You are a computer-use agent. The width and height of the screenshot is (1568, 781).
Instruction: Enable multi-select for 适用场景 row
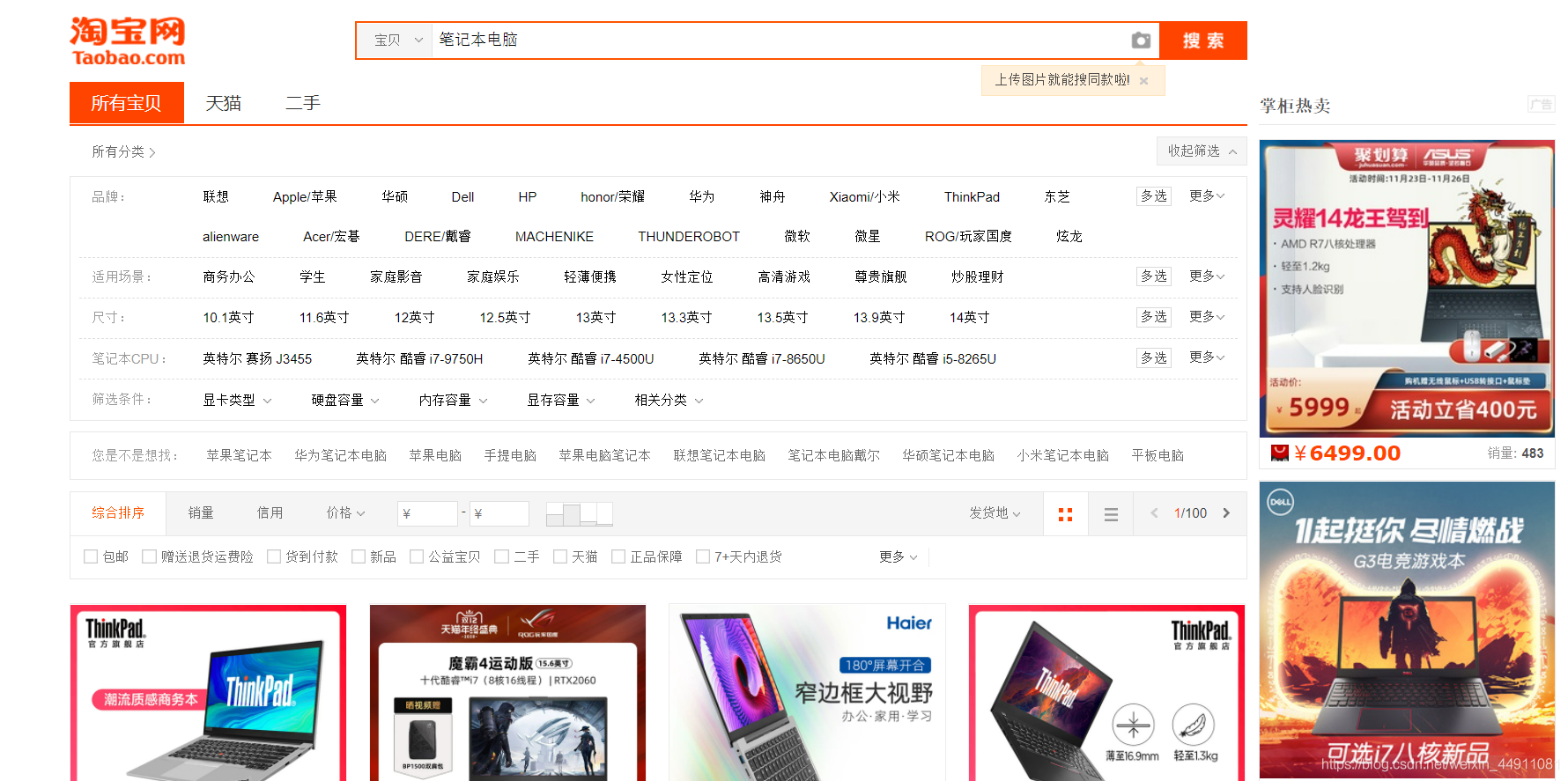tap(1154, 276)
